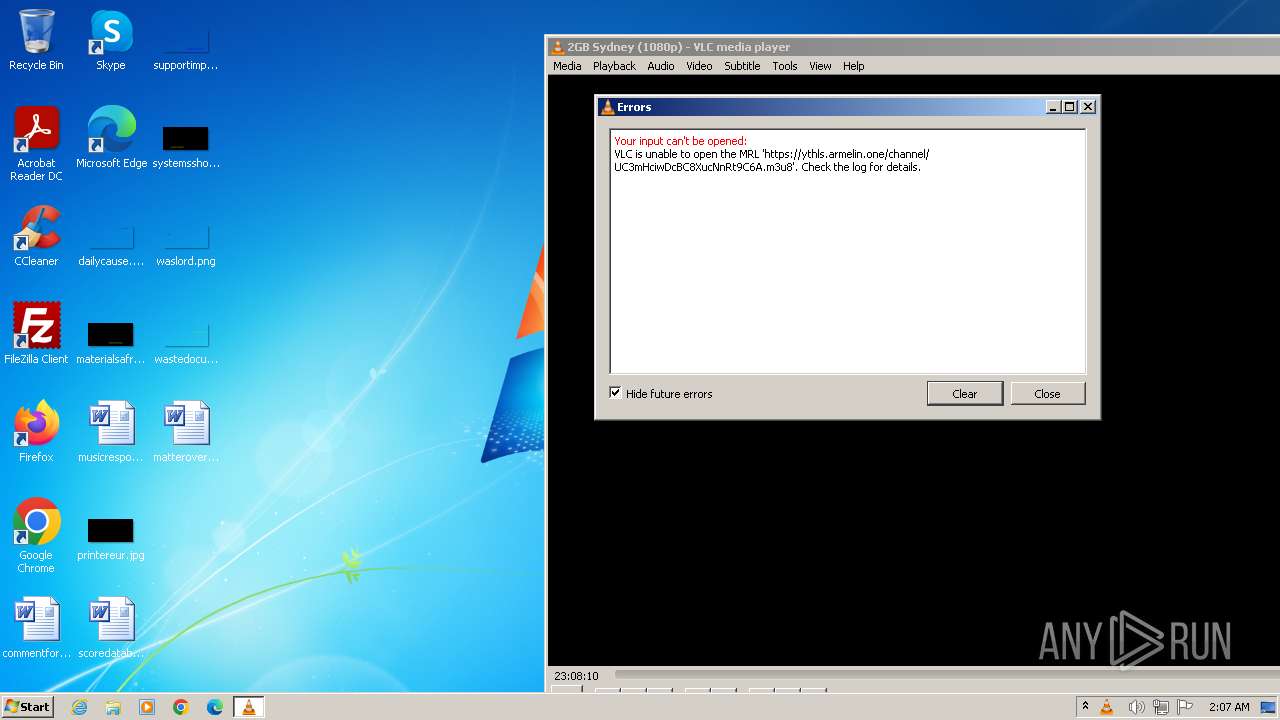Open Acrobat Reader DC shortcut
The width and height of the screenshot is (1280, 720).
(36, 144)
